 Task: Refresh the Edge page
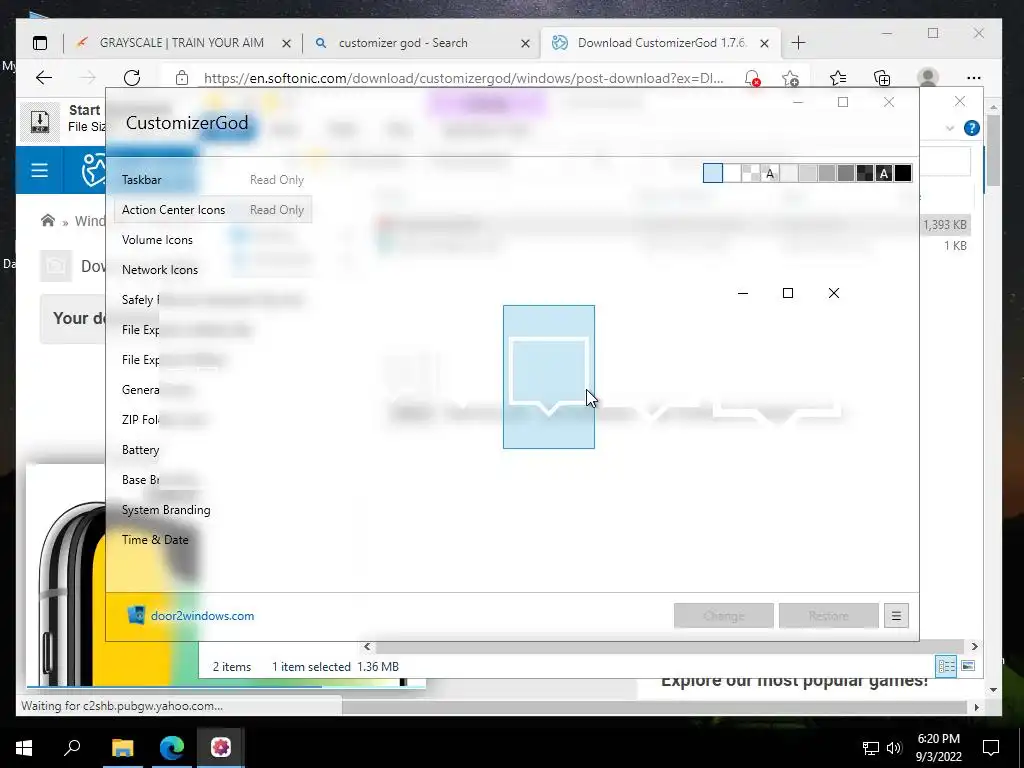[x=132, y=78]
